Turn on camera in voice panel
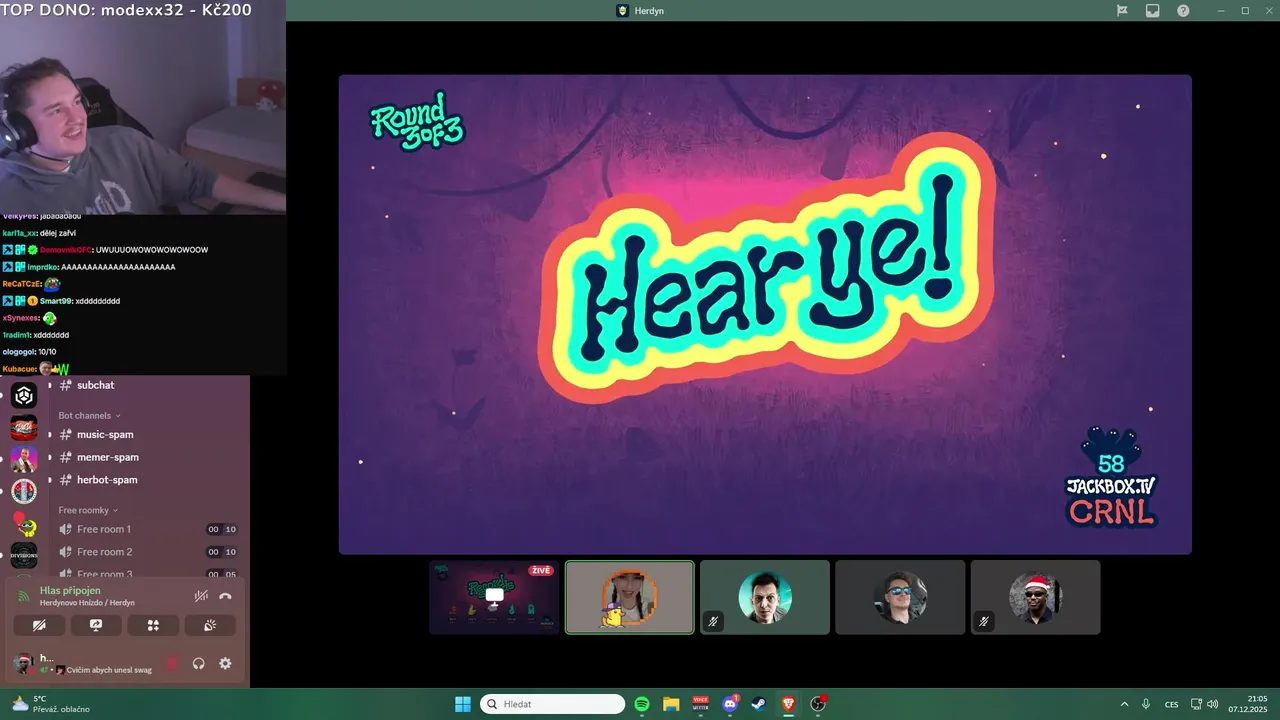This screenshot has height=720, width=1280. pos(39,625)
